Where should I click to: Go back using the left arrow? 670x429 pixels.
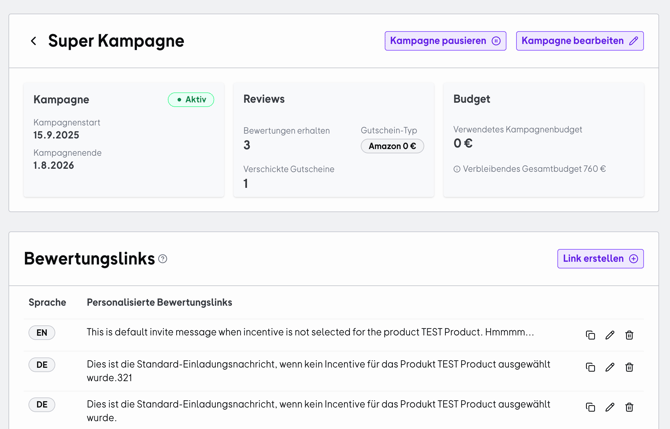point(33,41)
